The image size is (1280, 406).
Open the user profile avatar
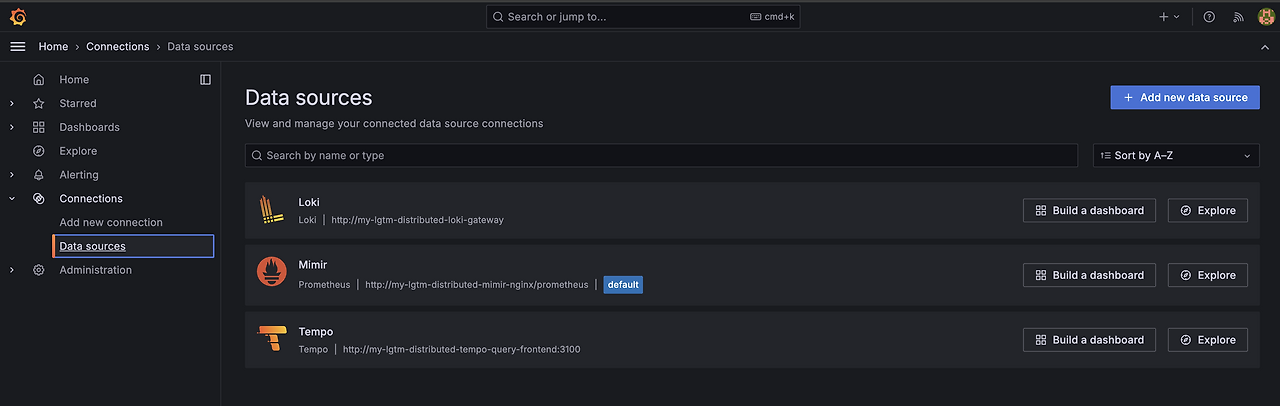pyautogui.click(x=1265, y=17)
